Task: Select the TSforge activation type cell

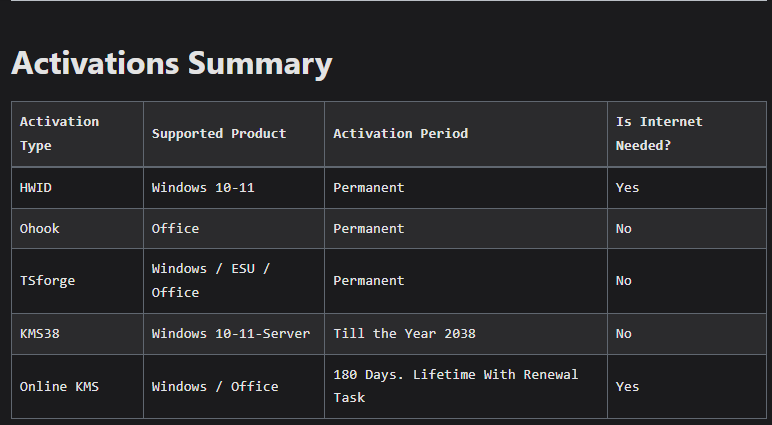Action: tap(47, 280)
